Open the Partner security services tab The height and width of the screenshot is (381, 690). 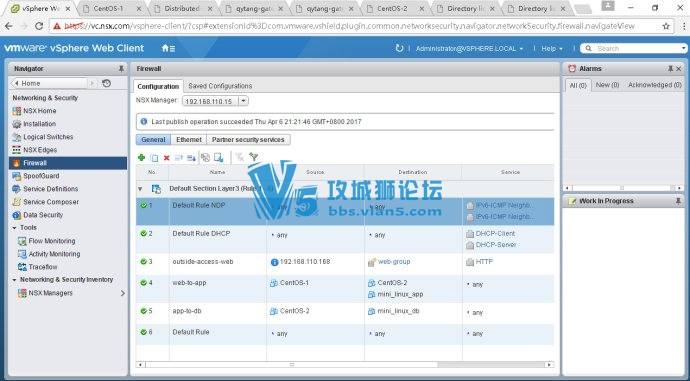coord(248,139)
